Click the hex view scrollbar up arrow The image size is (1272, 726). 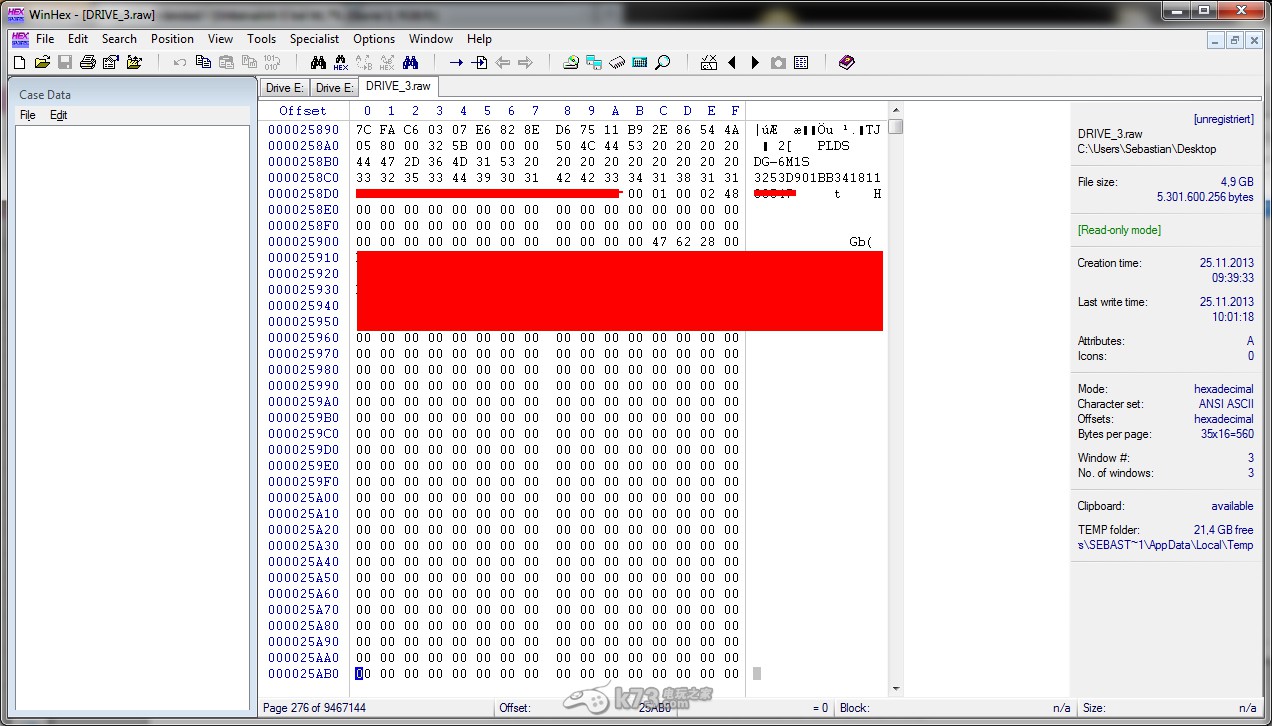click(x=896, y=110)
